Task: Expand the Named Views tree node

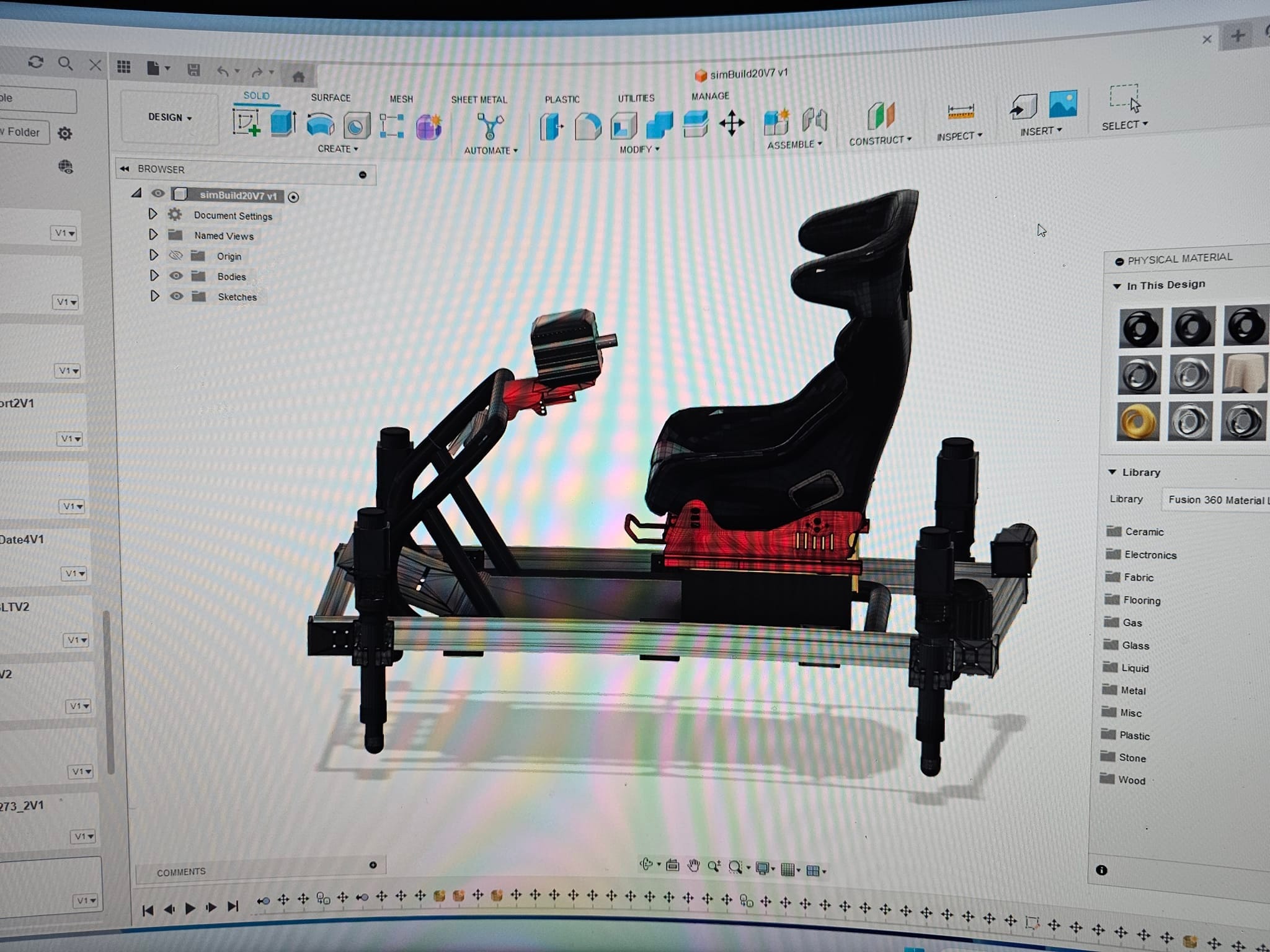Action: click(x=153, y=235)
